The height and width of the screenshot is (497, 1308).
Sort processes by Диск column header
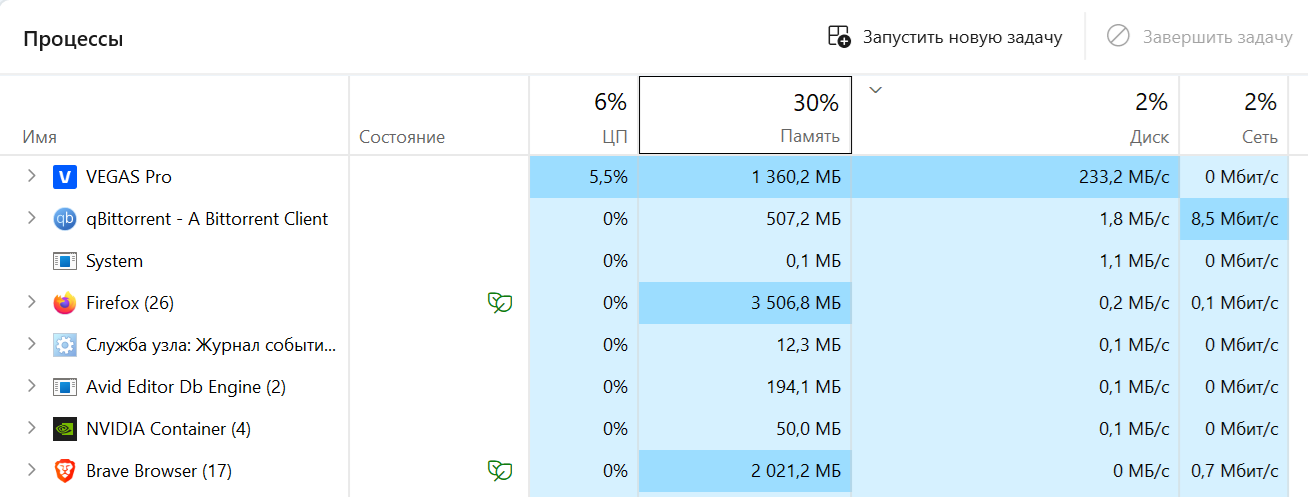1015,117
